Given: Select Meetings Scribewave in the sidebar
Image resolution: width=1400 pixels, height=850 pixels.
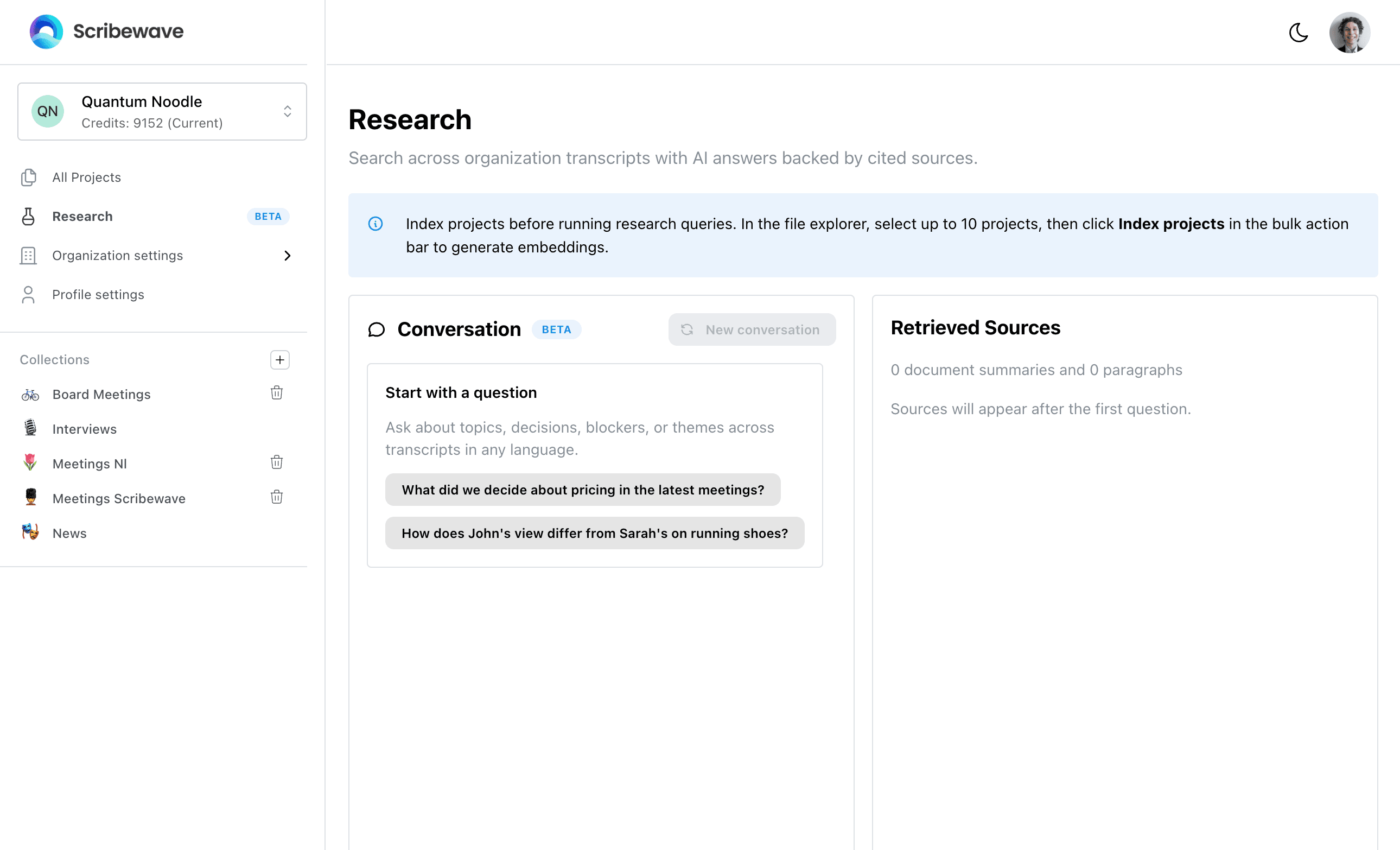Looking at the screenshot, I should 119,498.
